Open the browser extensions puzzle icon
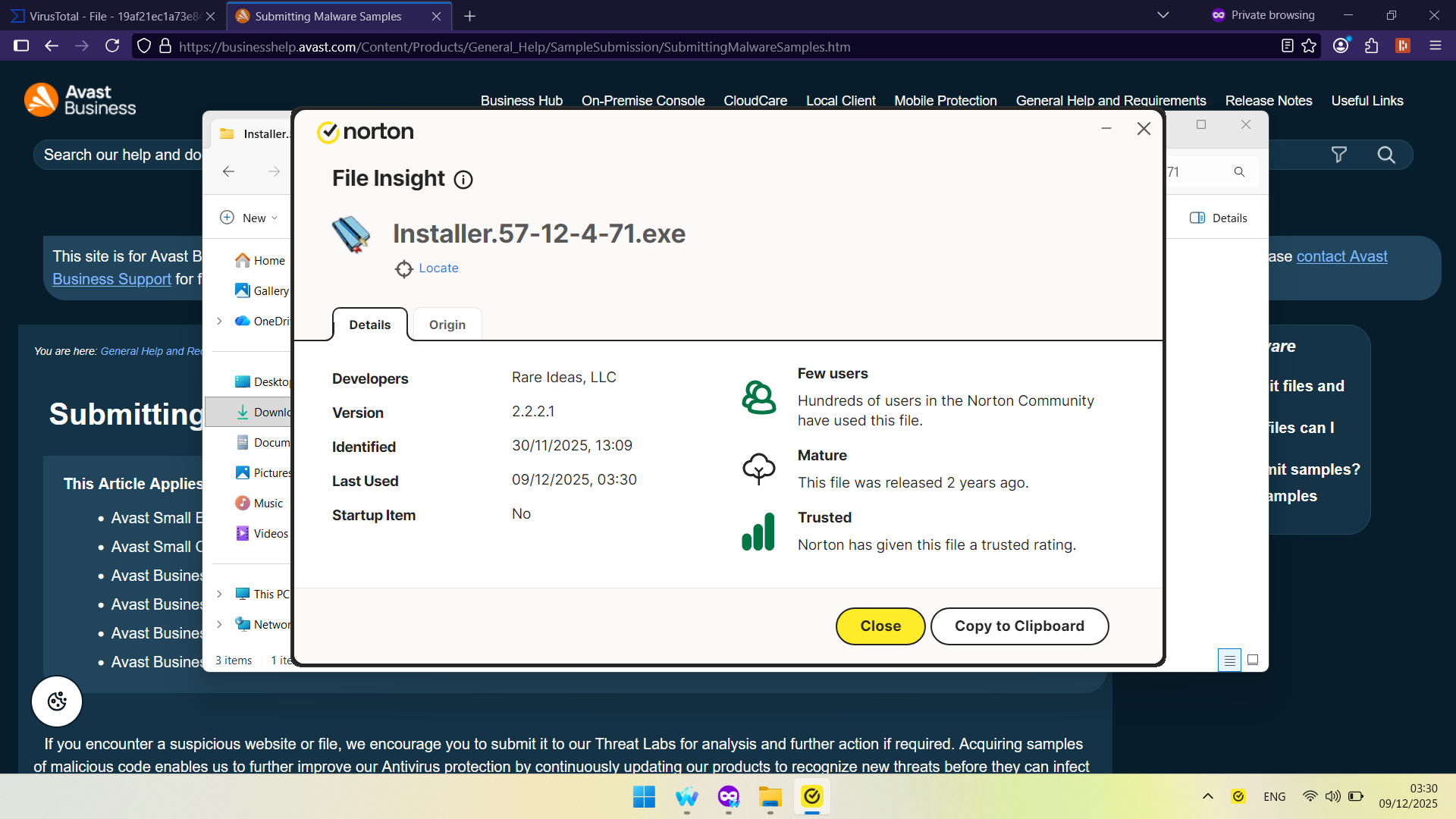Image resolution: width=1456 pixels, height=819 pixels. point(1372,46)
